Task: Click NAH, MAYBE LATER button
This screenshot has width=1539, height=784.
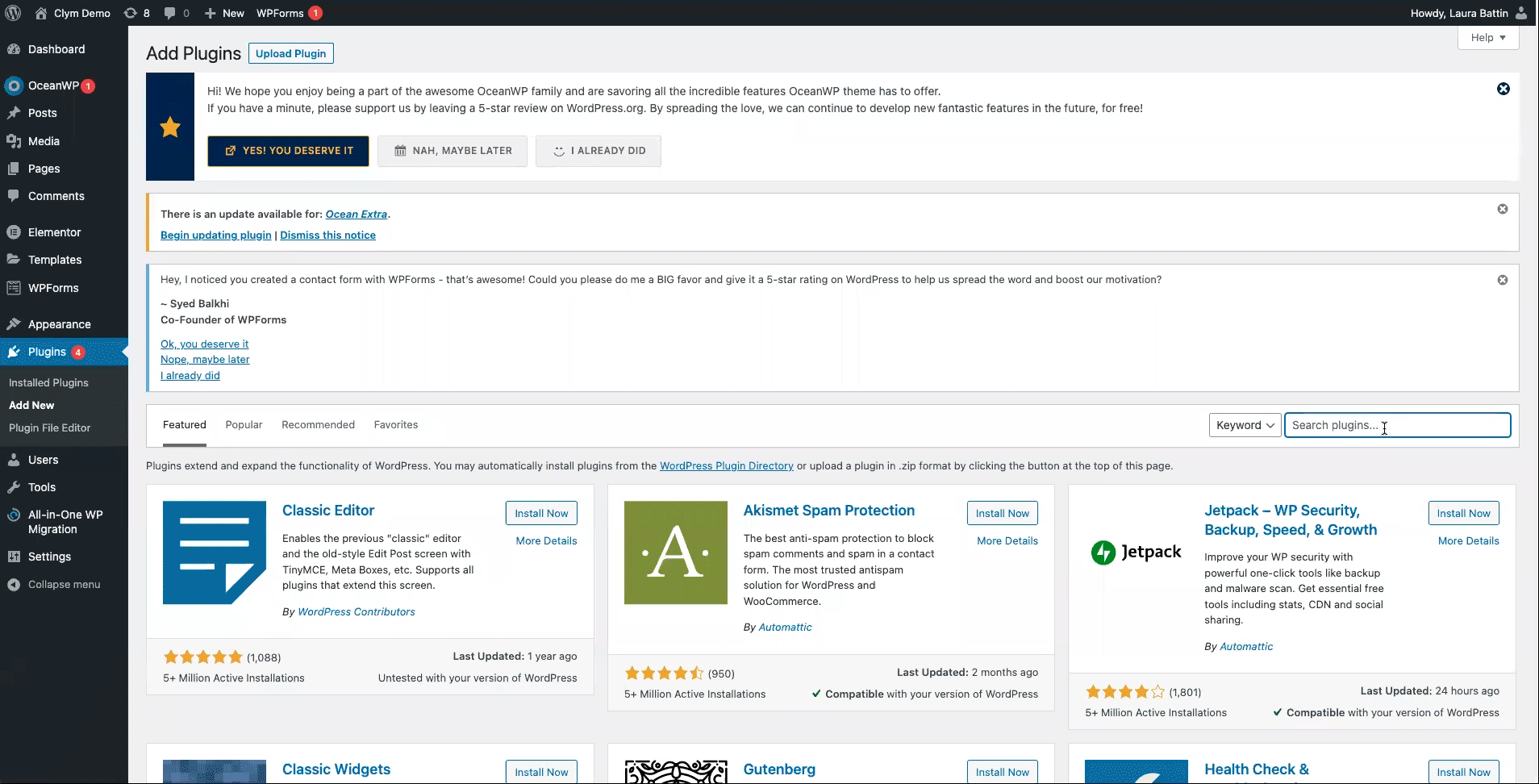Action: click(453, 151)
